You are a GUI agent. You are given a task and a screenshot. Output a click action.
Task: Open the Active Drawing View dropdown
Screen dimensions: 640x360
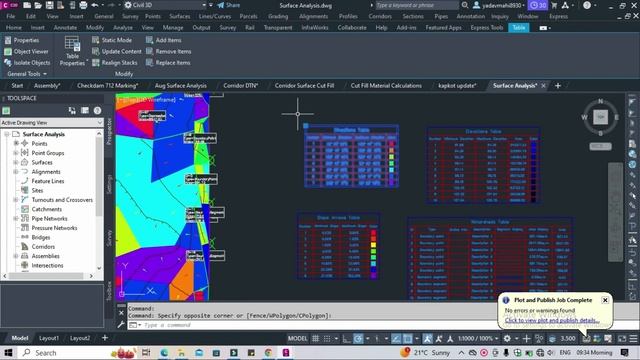(x=52, y=122)
